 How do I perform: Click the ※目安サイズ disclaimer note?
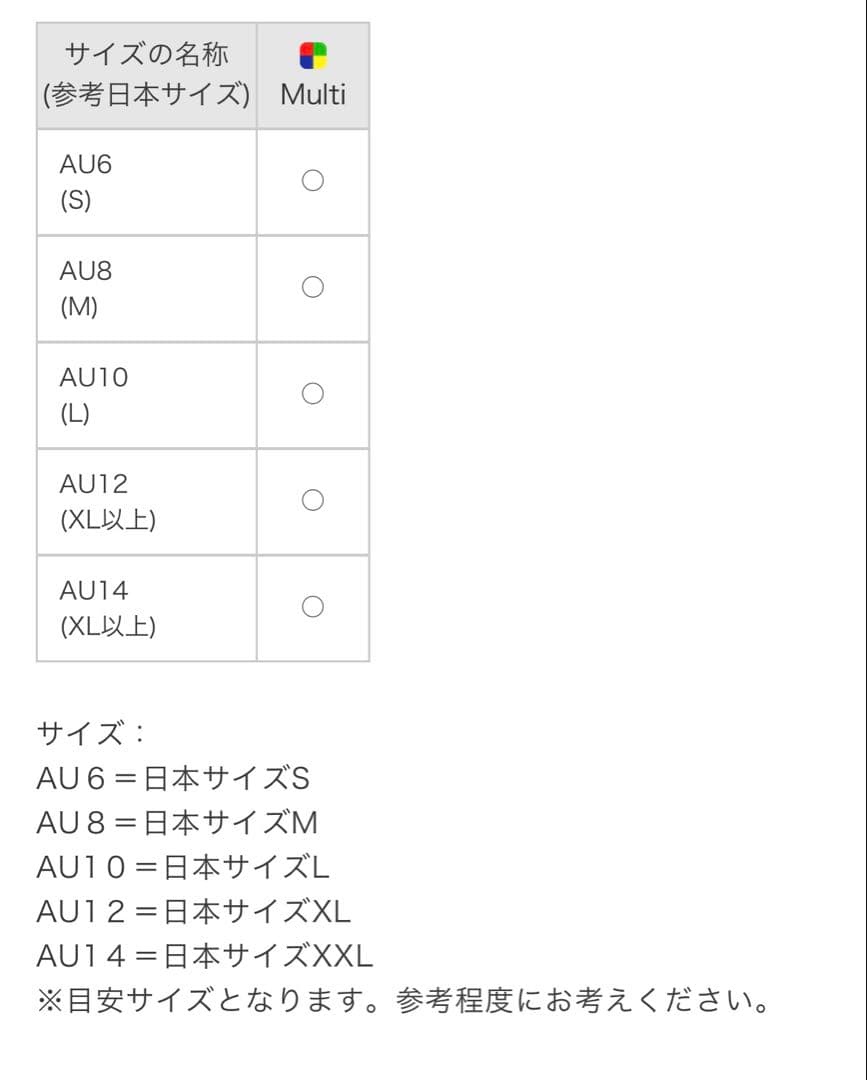point(402,1000)
